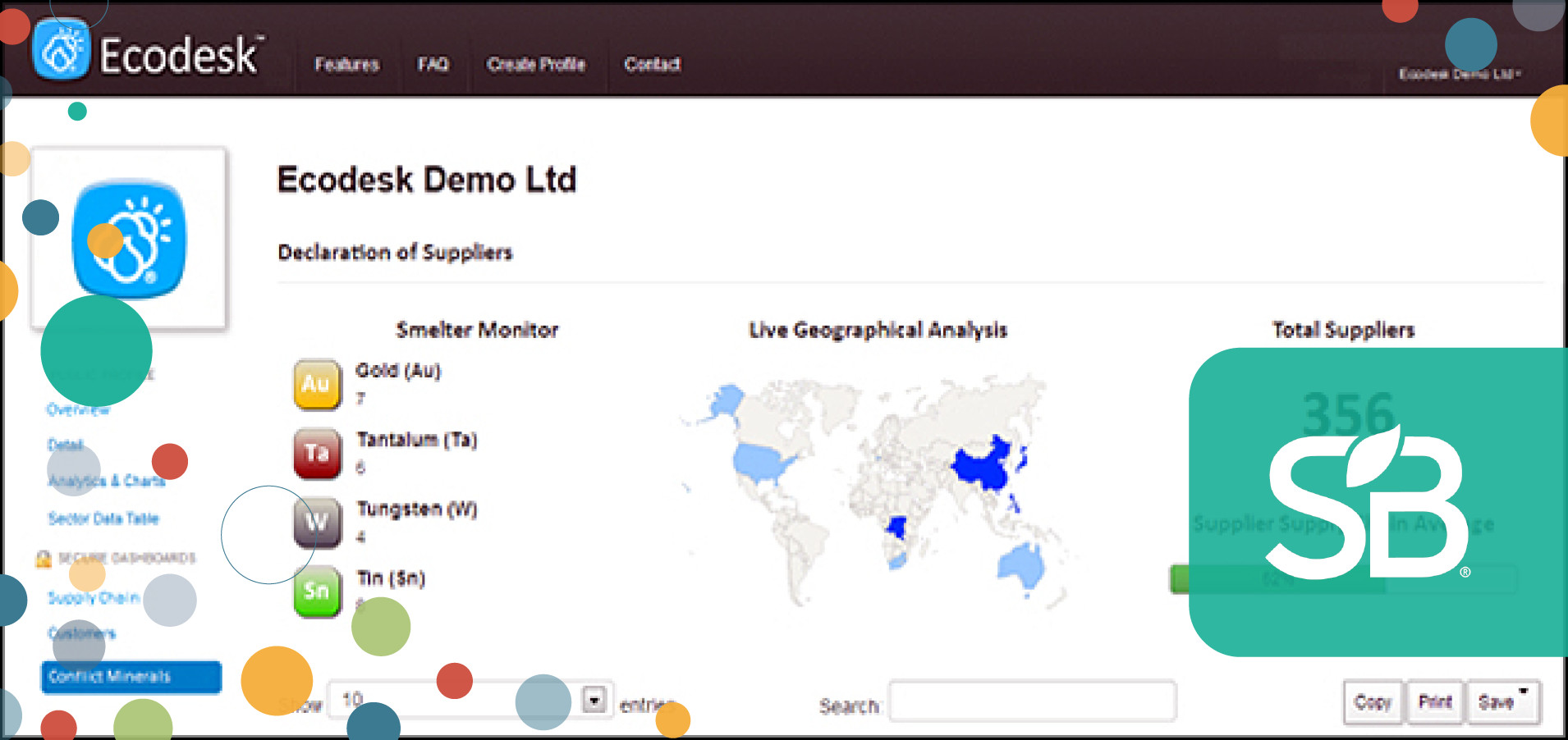Click the Print button
This screenshot has height=740, width=1568.
coord(1434,702)
